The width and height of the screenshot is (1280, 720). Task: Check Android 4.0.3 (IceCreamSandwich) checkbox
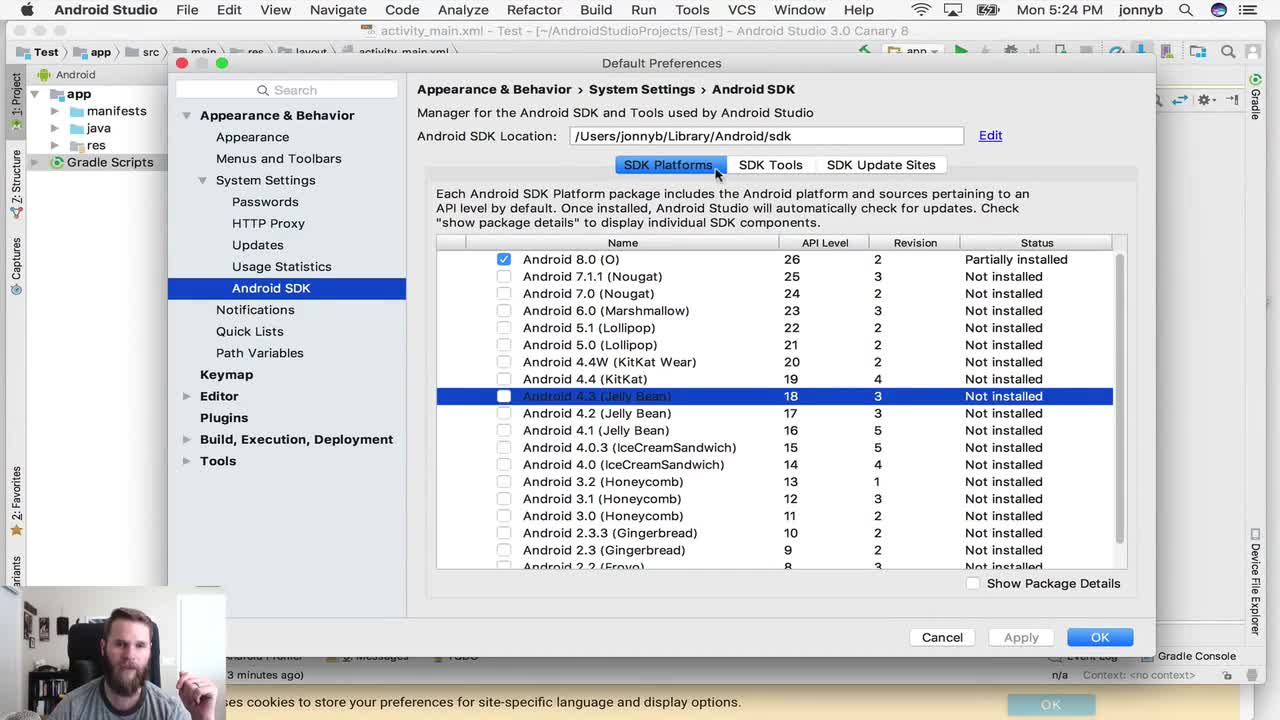pos(504,447)
